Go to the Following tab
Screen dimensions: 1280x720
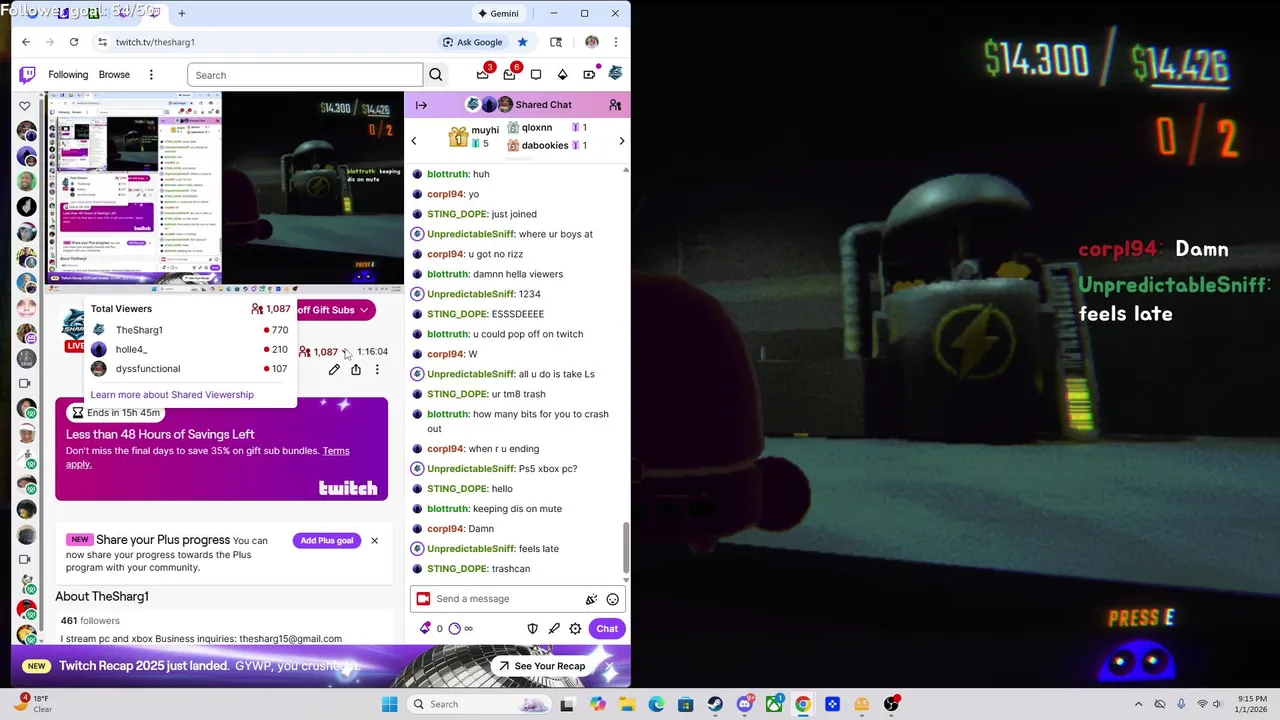68,75
